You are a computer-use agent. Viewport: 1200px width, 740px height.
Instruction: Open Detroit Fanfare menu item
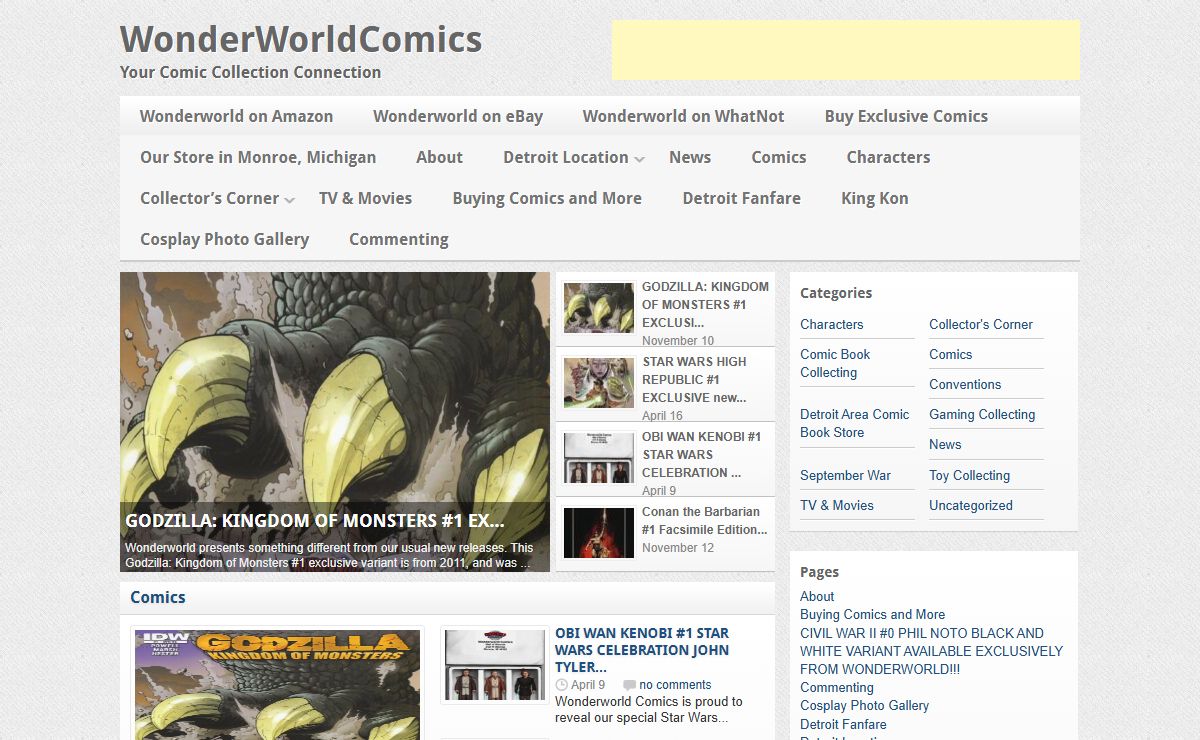[x=741, y=198]
